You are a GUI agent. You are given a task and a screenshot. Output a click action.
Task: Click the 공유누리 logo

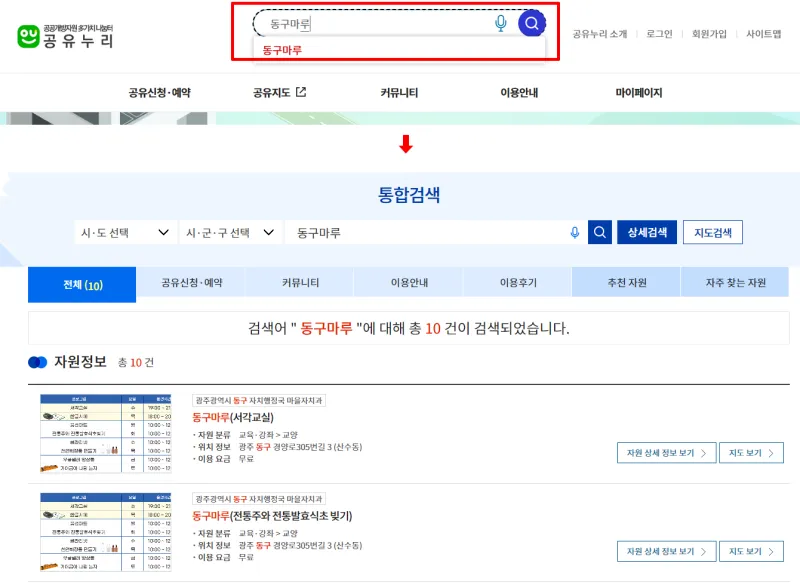66,36
